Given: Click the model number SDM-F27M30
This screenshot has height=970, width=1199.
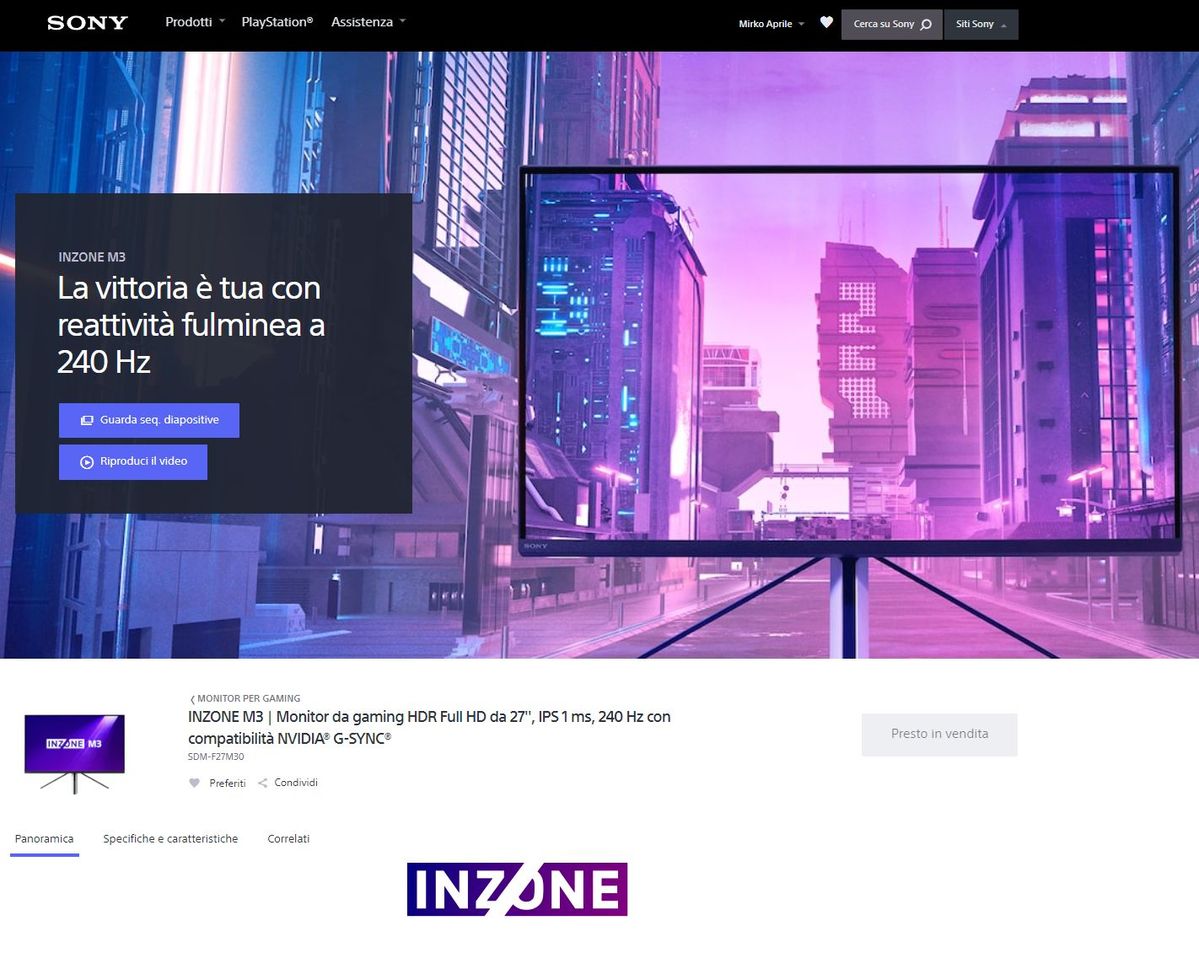Looking at the screenshot, I should pyautogui.click(x=216, y=757).
